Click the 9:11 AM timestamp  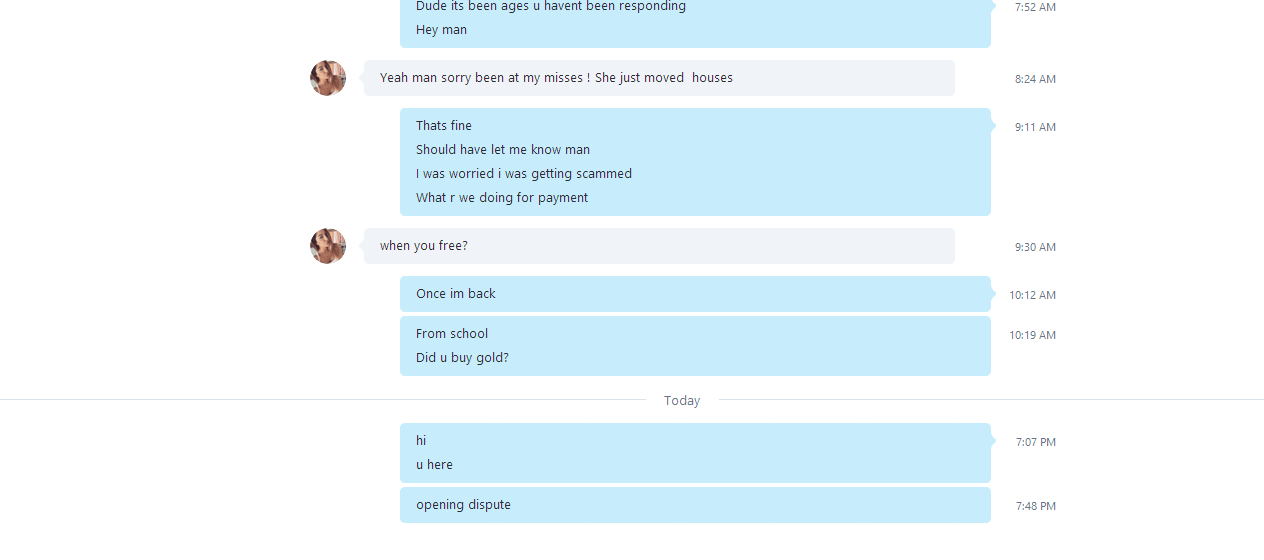(1035, 127)
